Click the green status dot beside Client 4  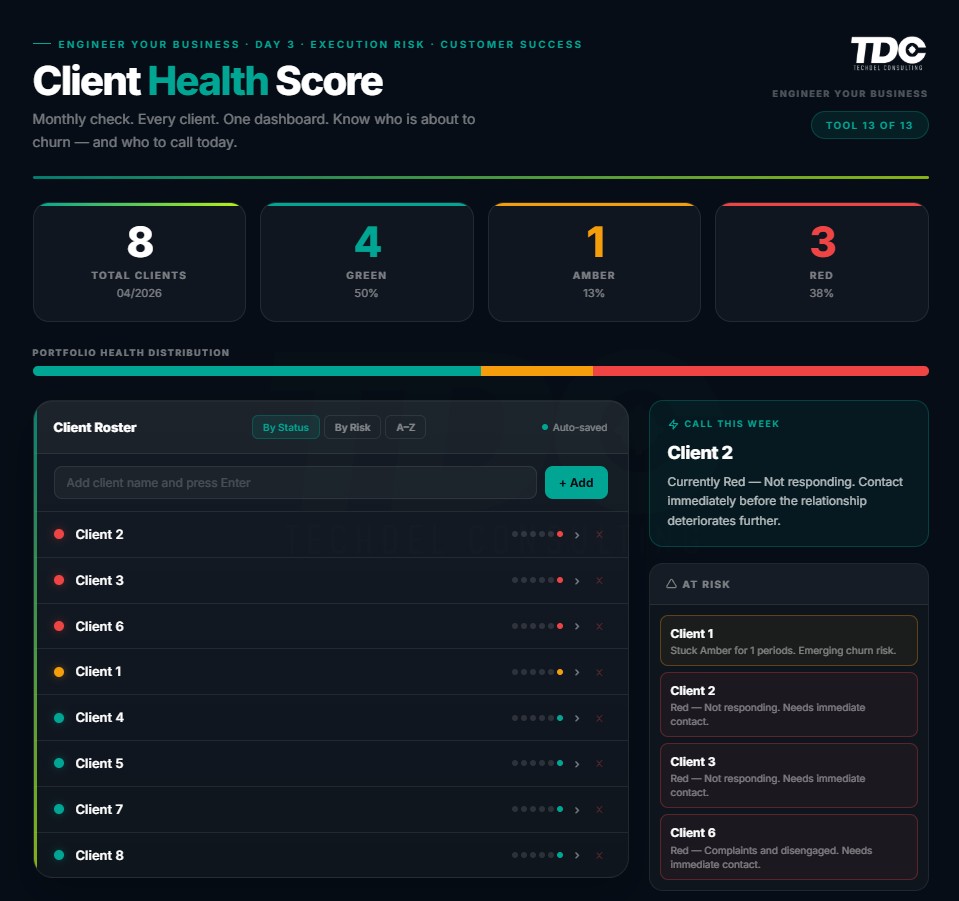coord(60,717)
